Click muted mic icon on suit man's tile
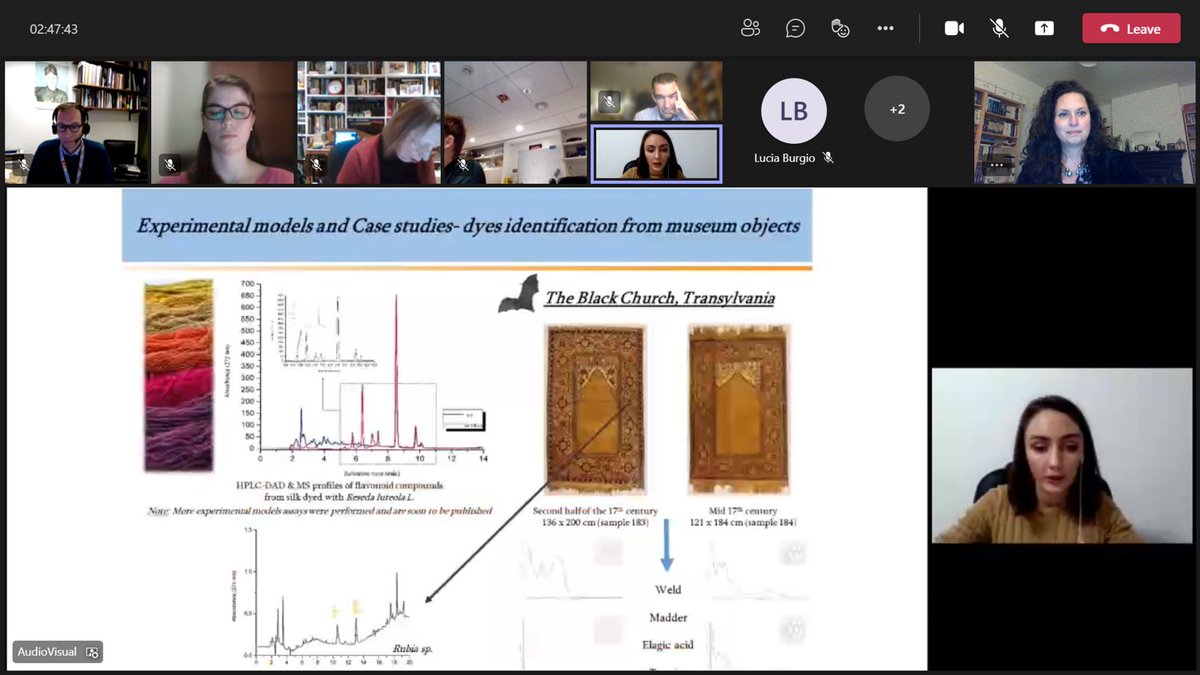This screenshot has width=1200, height=675. tap(609, 102)
